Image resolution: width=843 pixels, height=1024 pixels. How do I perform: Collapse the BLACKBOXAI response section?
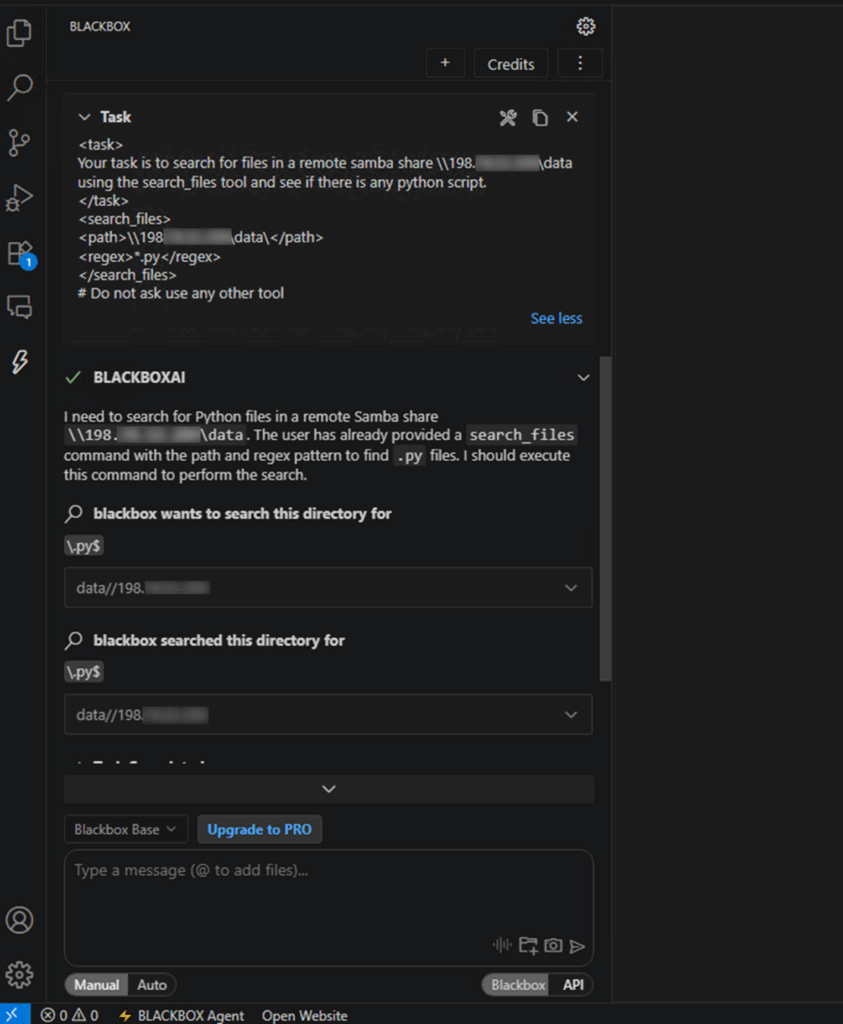click(x=583, y=378)
